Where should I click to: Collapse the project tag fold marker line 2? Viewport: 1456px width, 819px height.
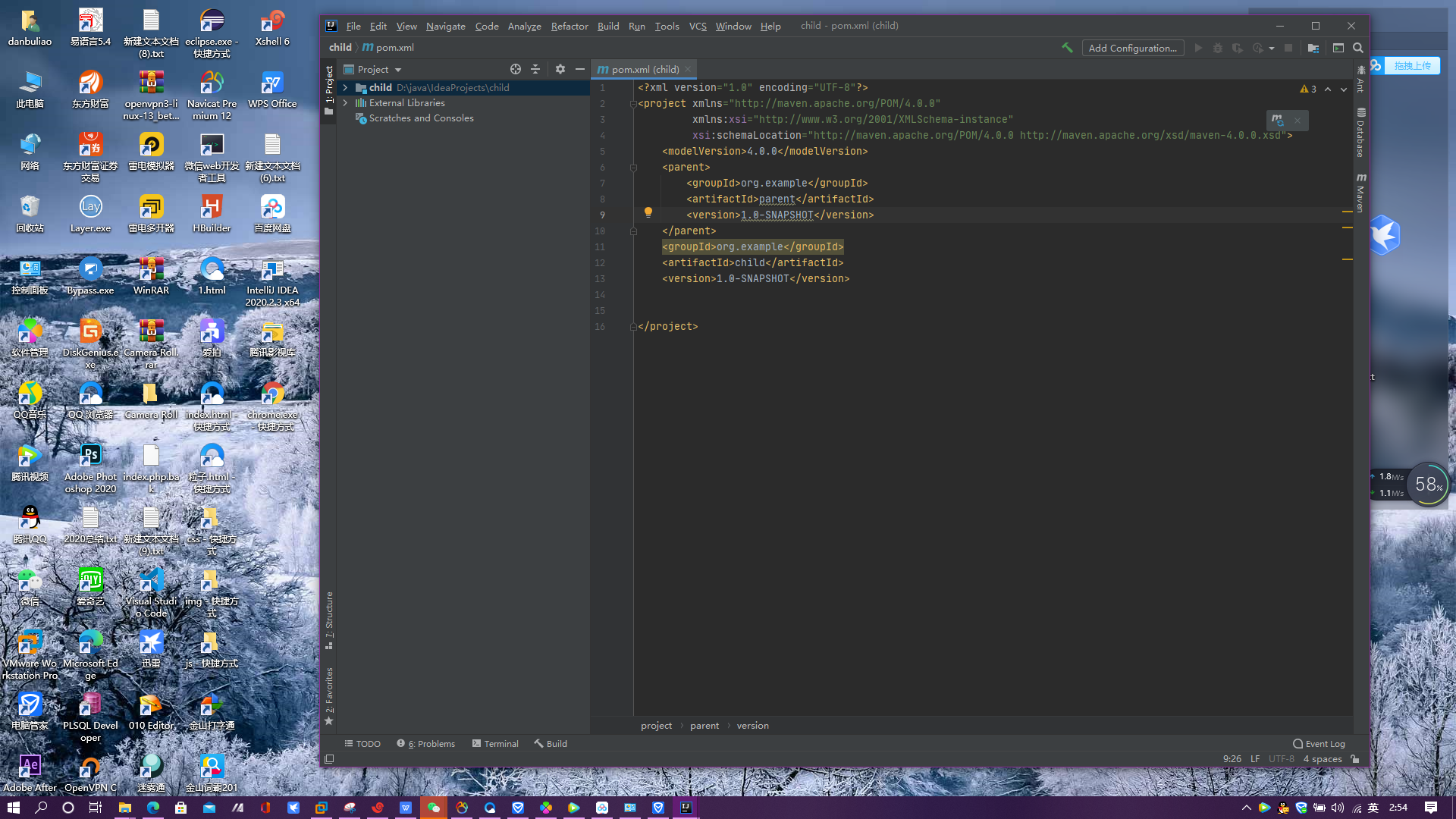click(x=633, y=104)
